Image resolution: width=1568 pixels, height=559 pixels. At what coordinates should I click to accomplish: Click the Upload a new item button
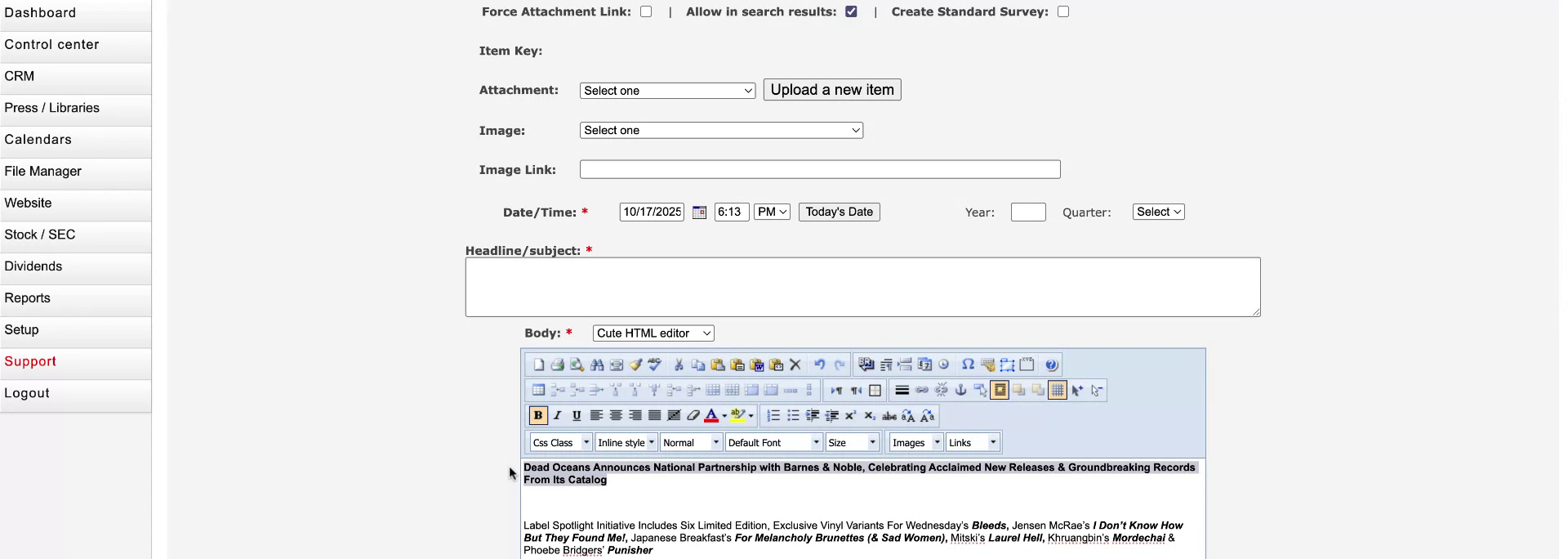click(832, 90)
